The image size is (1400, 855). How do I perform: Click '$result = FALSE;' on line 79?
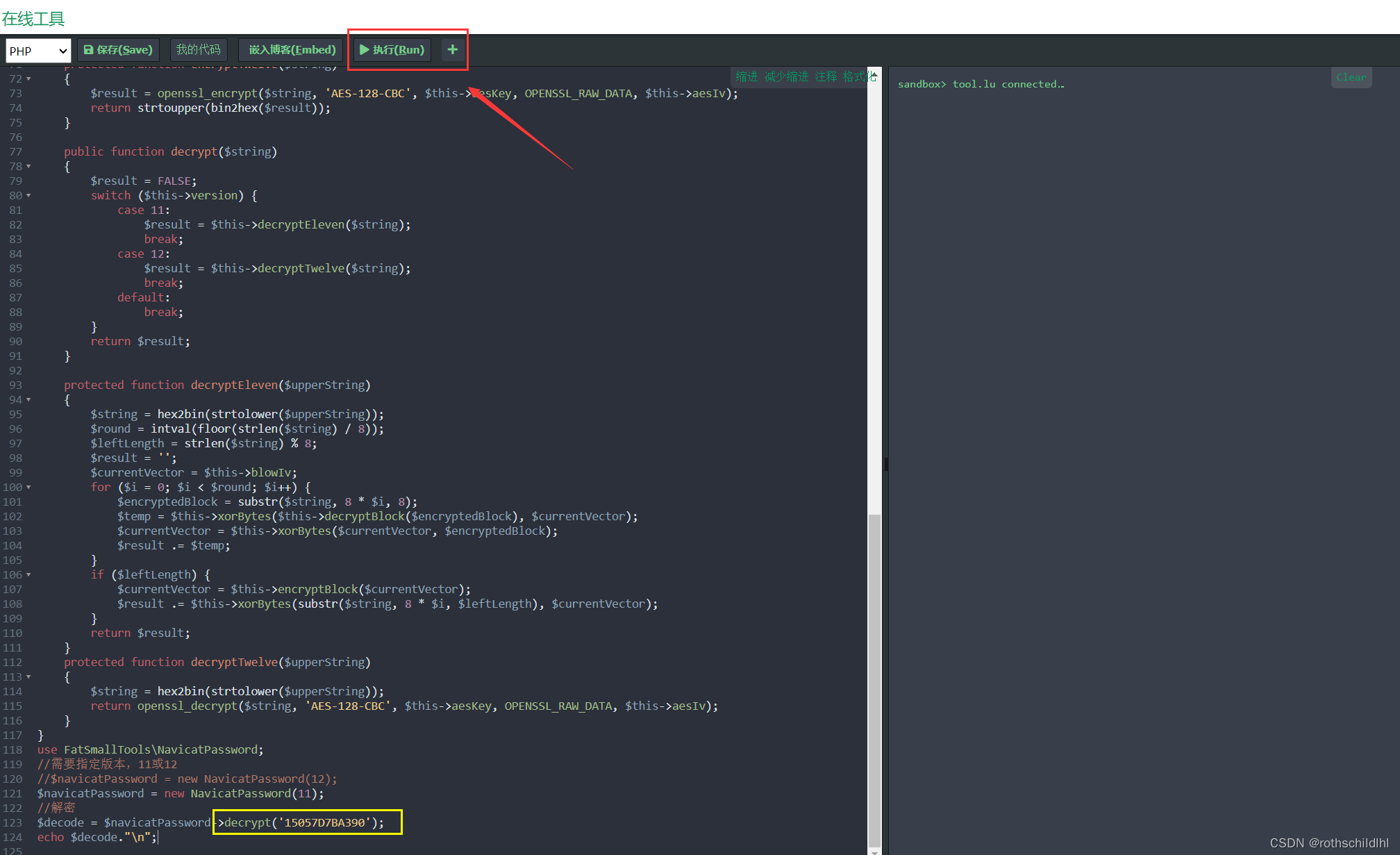144,181
